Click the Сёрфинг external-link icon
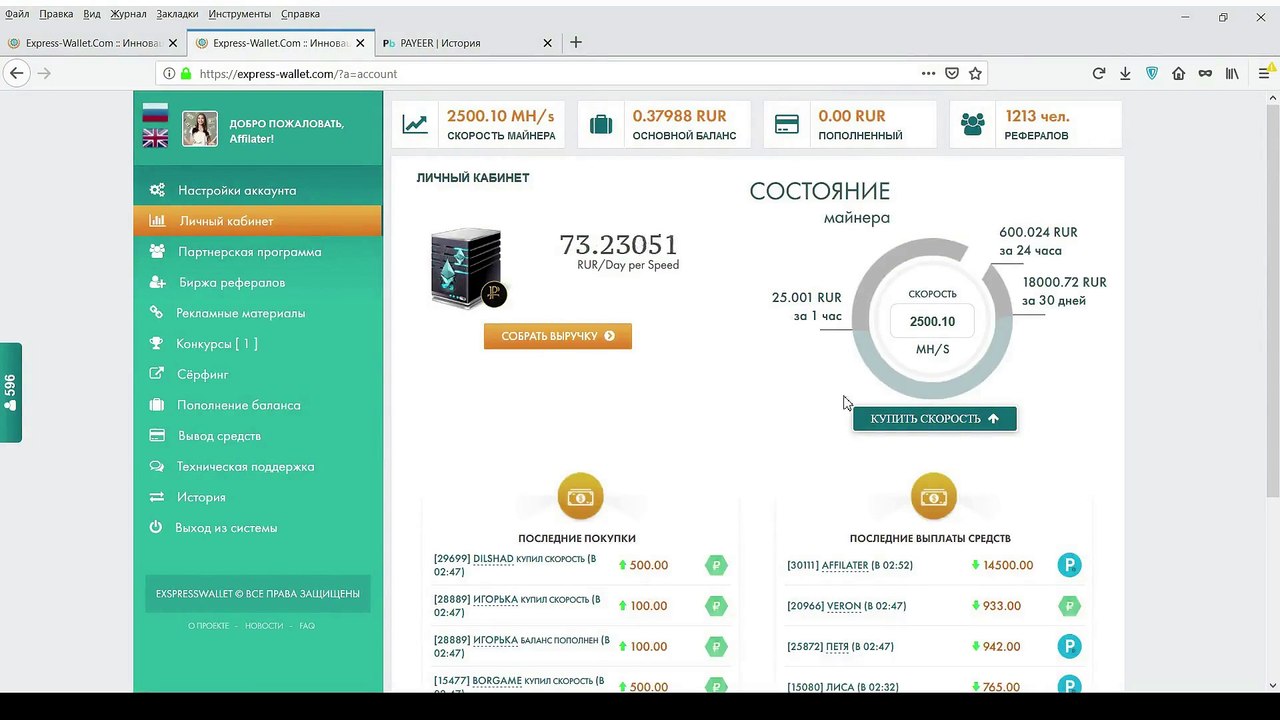The image size is (1280, 720). tap(156, 374)
